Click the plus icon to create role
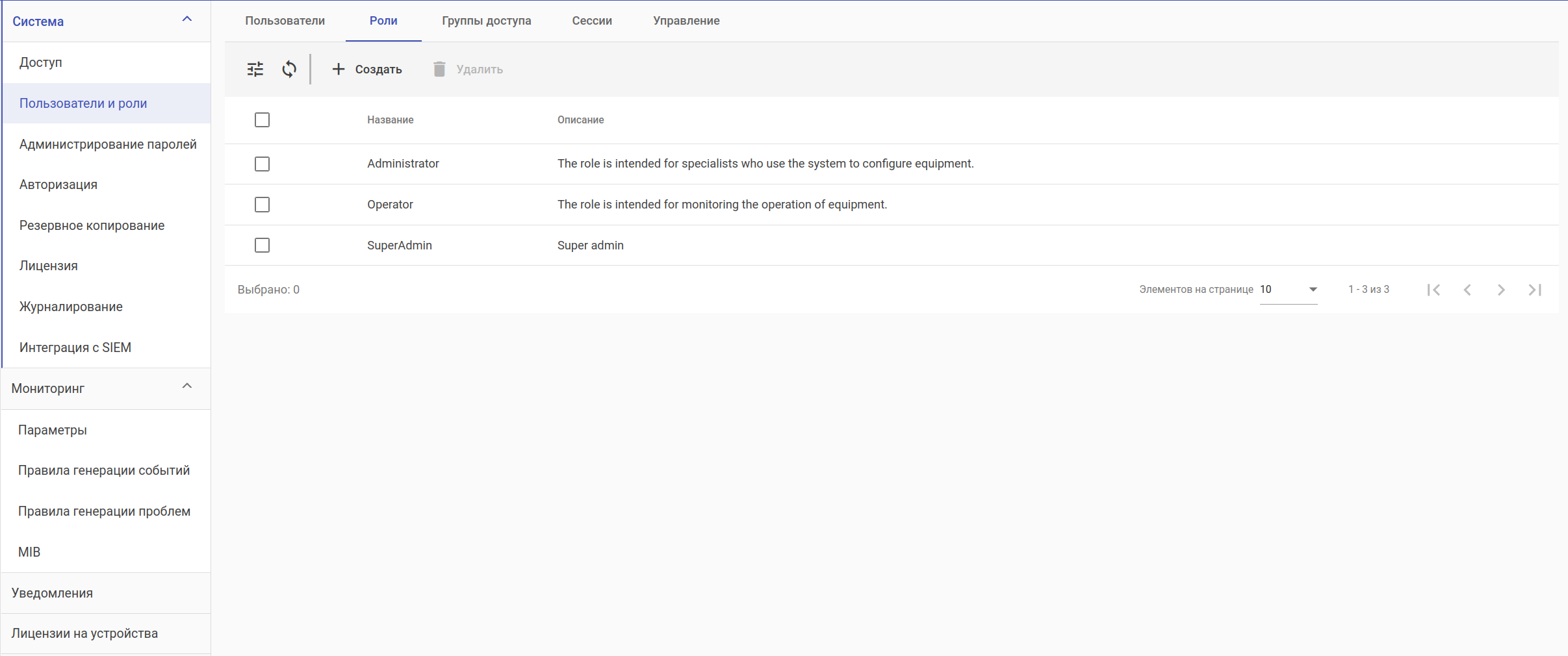The width and height of the screenshot is (1568, 656). (x=339, y=69)
